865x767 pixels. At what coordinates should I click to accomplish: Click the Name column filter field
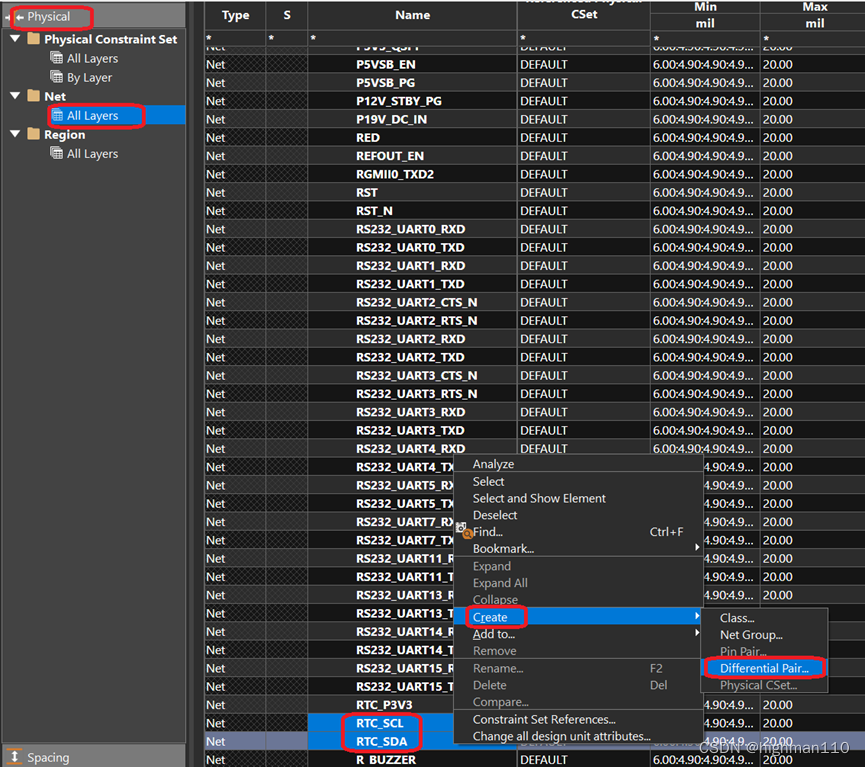[412, 38]
